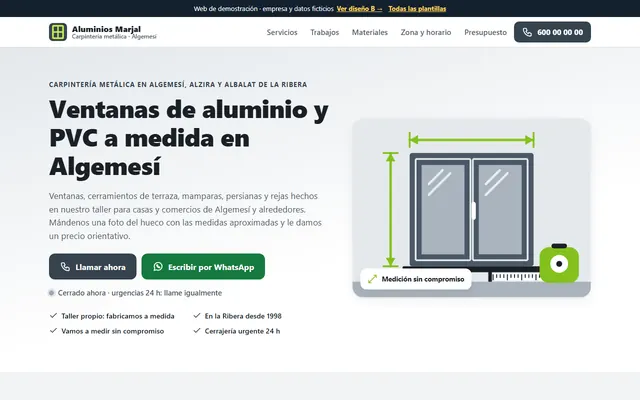Viewport: 640px width, 400px height.
Task: Click the horizontal width measurement arrow
Action: pos(471,140)
